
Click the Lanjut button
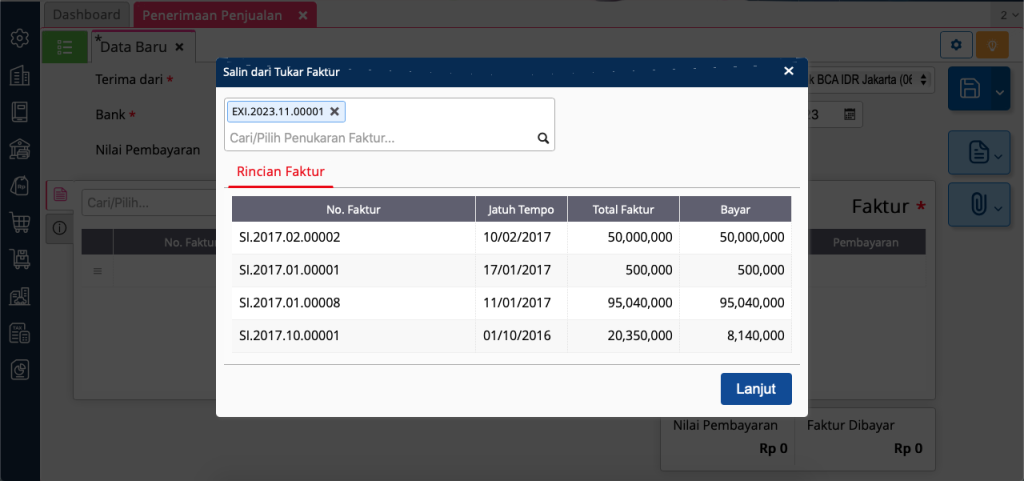pos(755,388)
